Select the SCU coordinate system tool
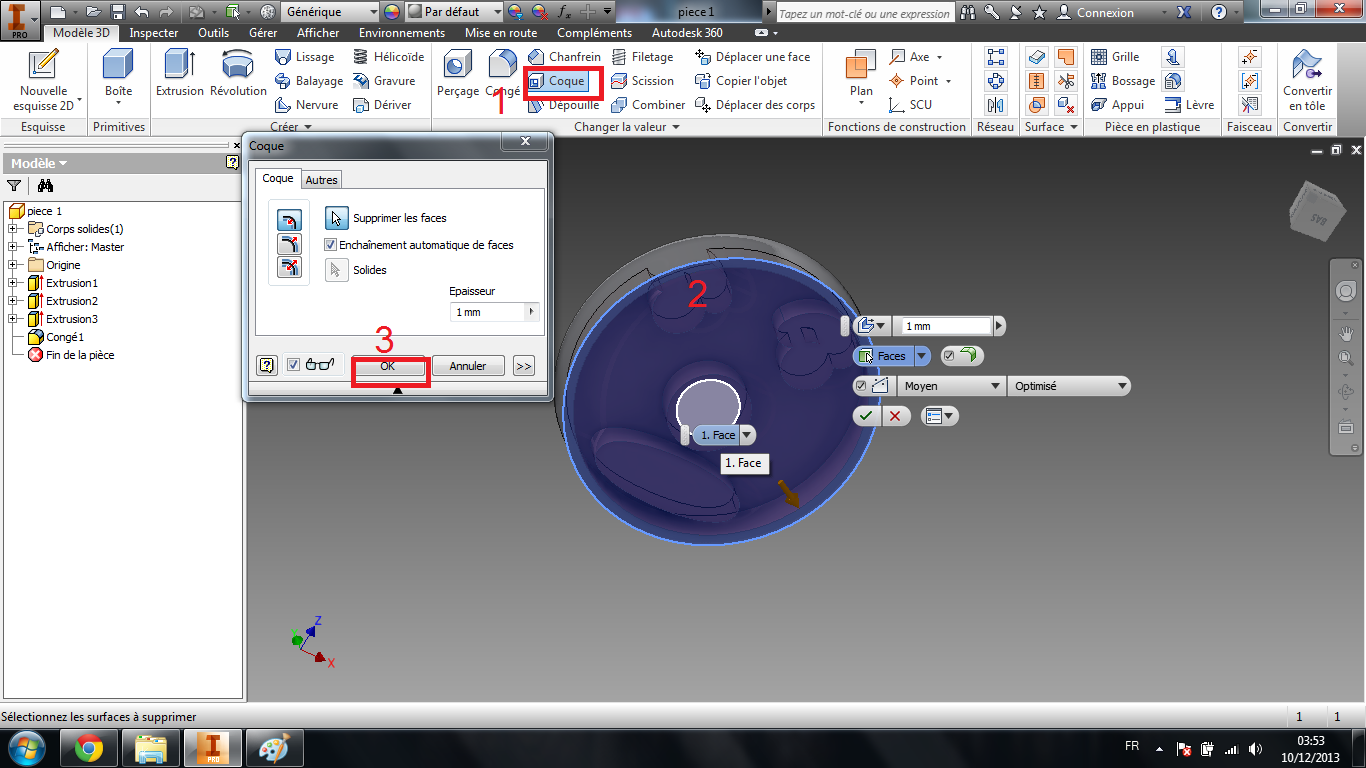Screen dimensions: 1366x768 click(911, 105)
